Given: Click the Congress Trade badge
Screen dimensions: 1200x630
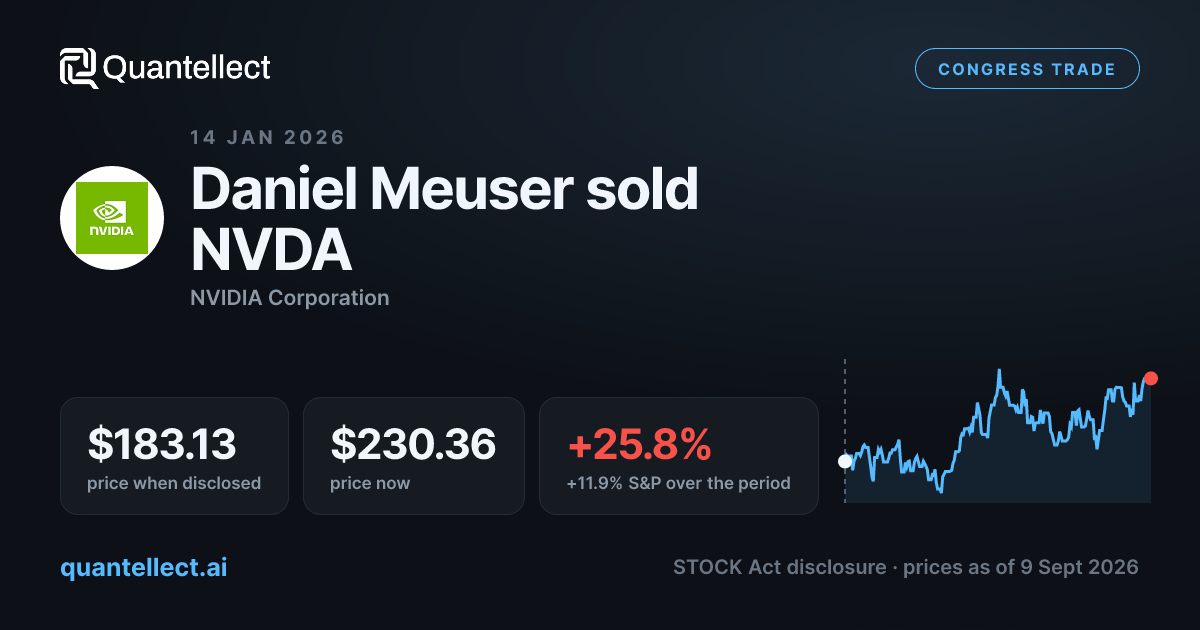Looking at the screenshot, I should (1027, 69).
